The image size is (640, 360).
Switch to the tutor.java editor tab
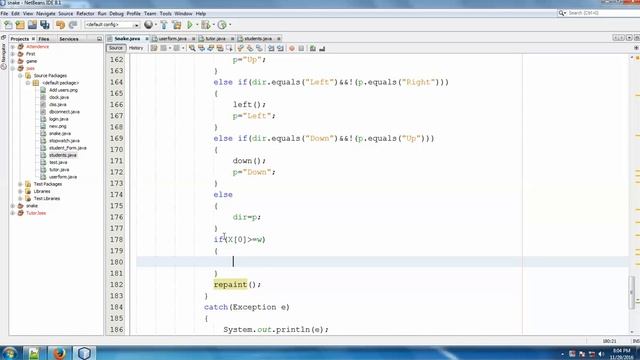click(215, 38)
